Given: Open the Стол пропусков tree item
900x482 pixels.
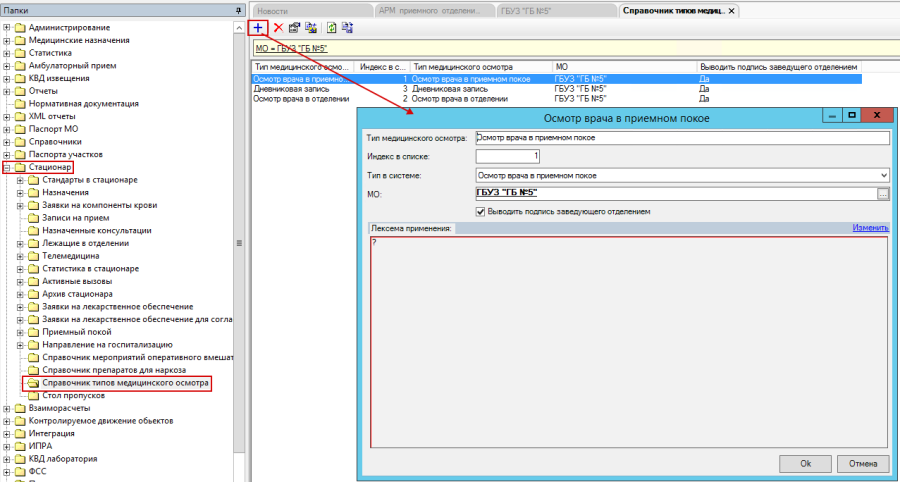Looking at the screenshot, I should click(73, 395).
